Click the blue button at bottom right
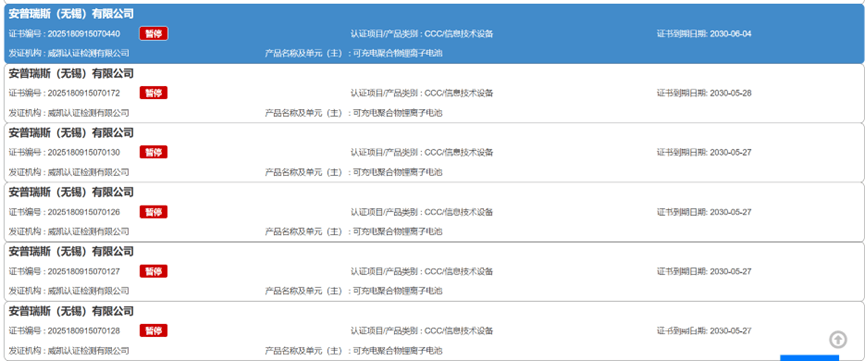The height and width of the screenshot is (361, 865). tap(809, 358)
